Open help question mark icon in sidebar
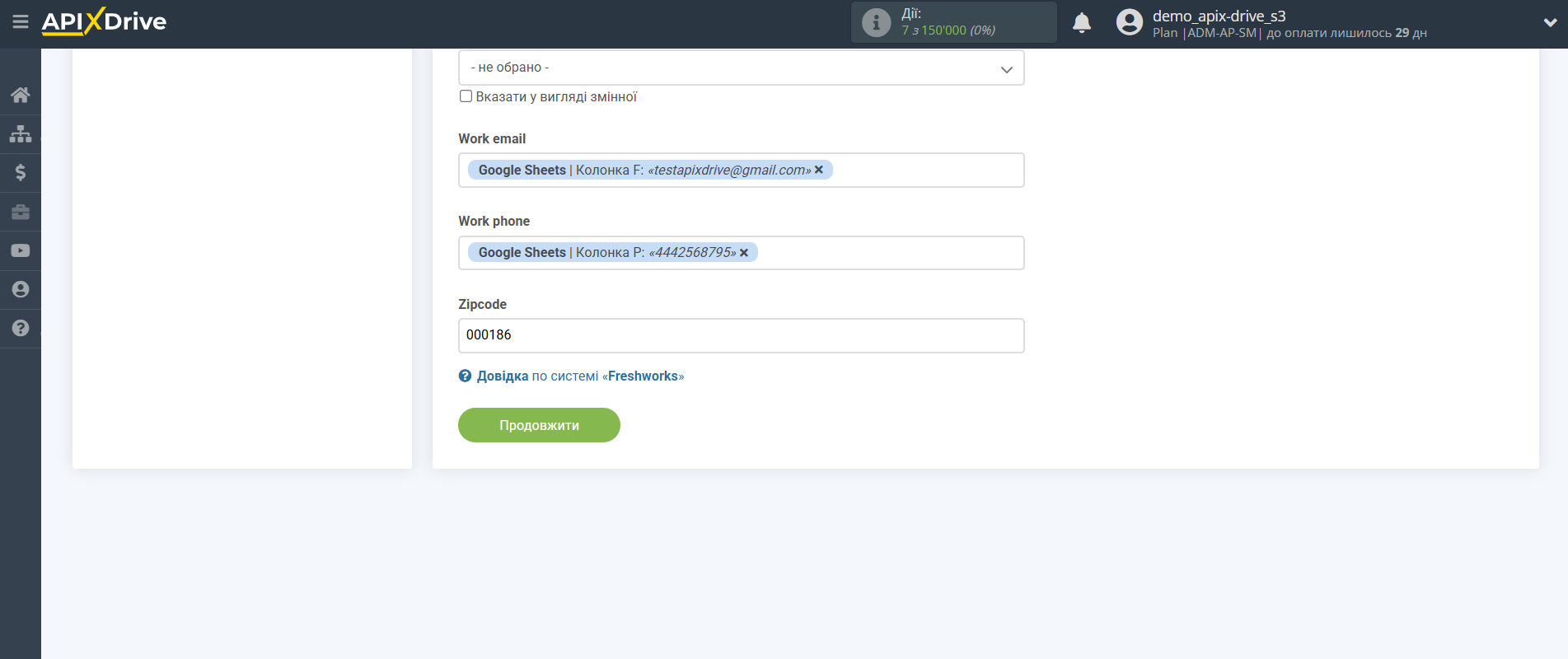This screenshot has height=659, width=1568. point(21,328)
